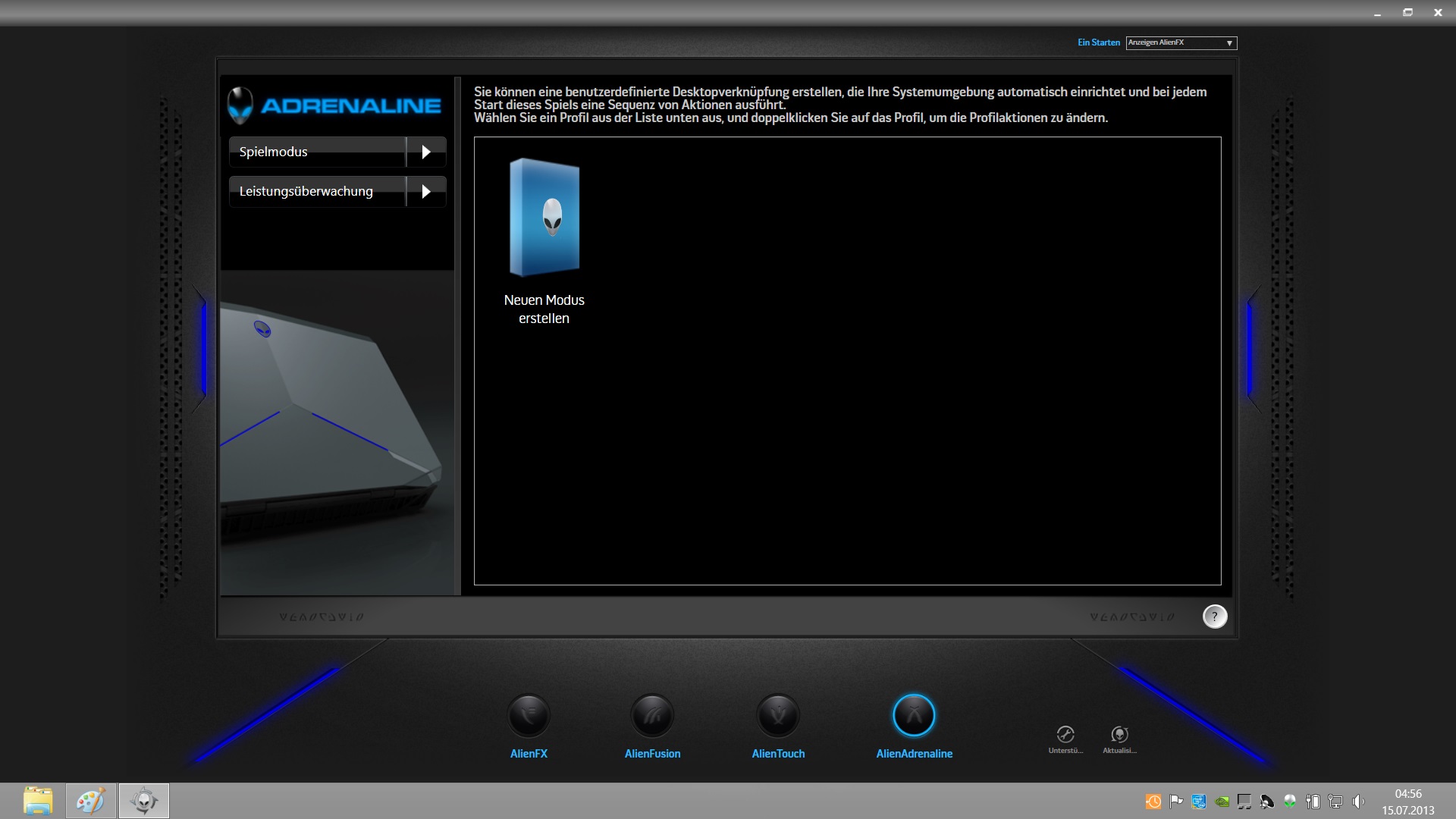Expand the Spielmodus arrow
Screen dimensions: 1456x819
point(426,152)
